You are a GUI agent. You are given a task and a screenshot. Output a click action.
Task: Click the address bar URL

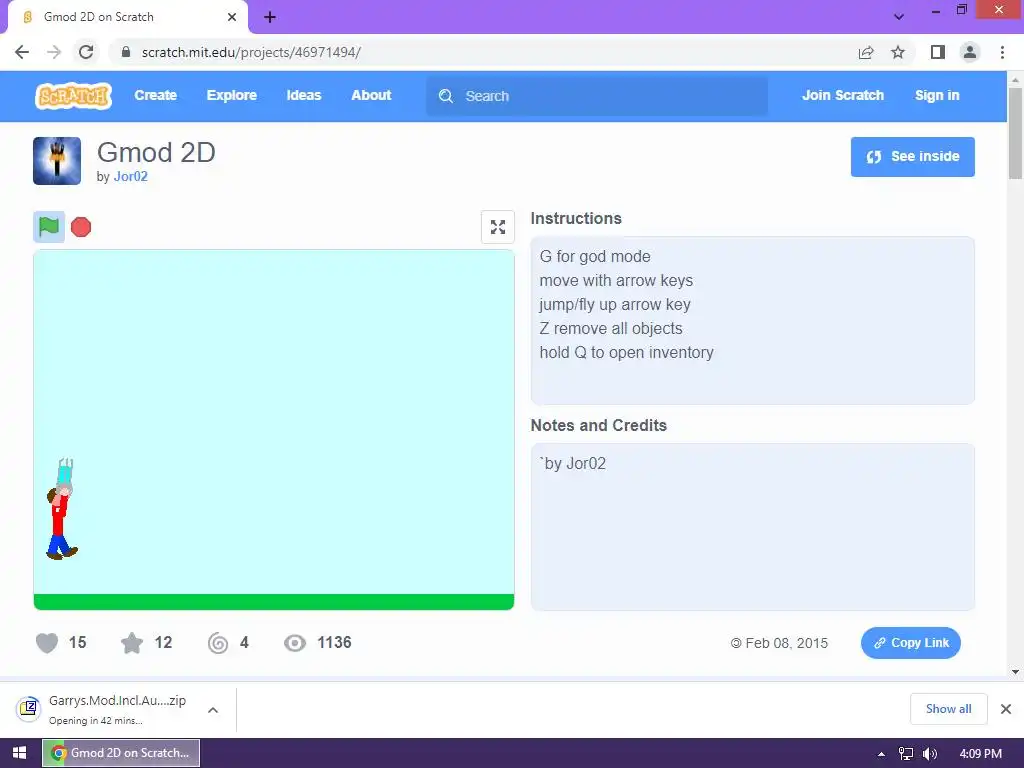coord(251,52)
